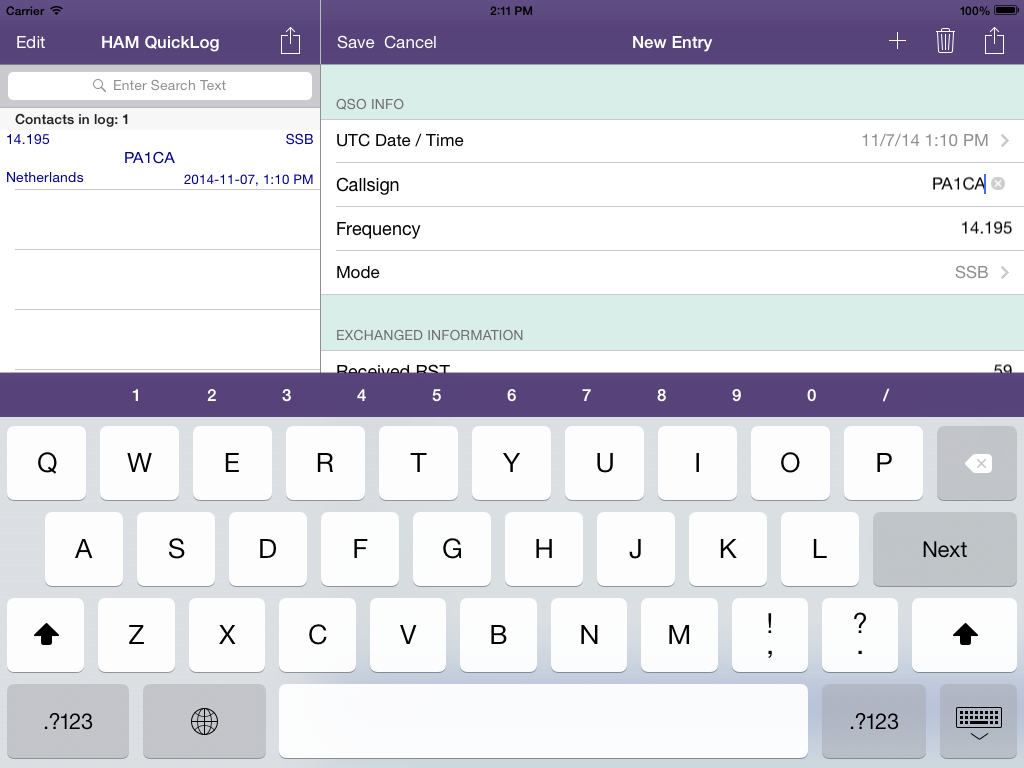Tap the P key

click(883, 463)
